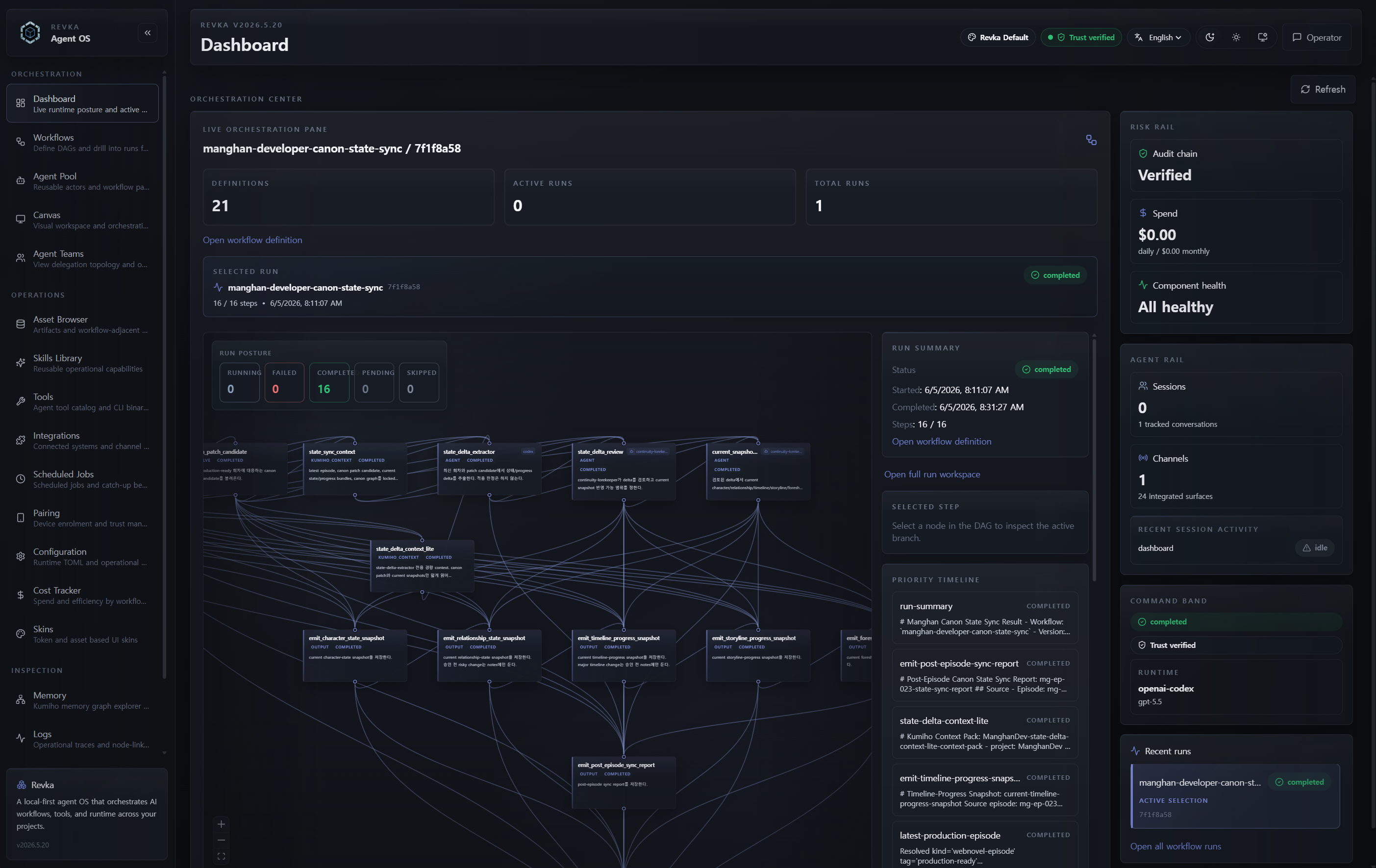Select system theme monitor icon
1376x868 pixels.
click(x=1263, y=37)
